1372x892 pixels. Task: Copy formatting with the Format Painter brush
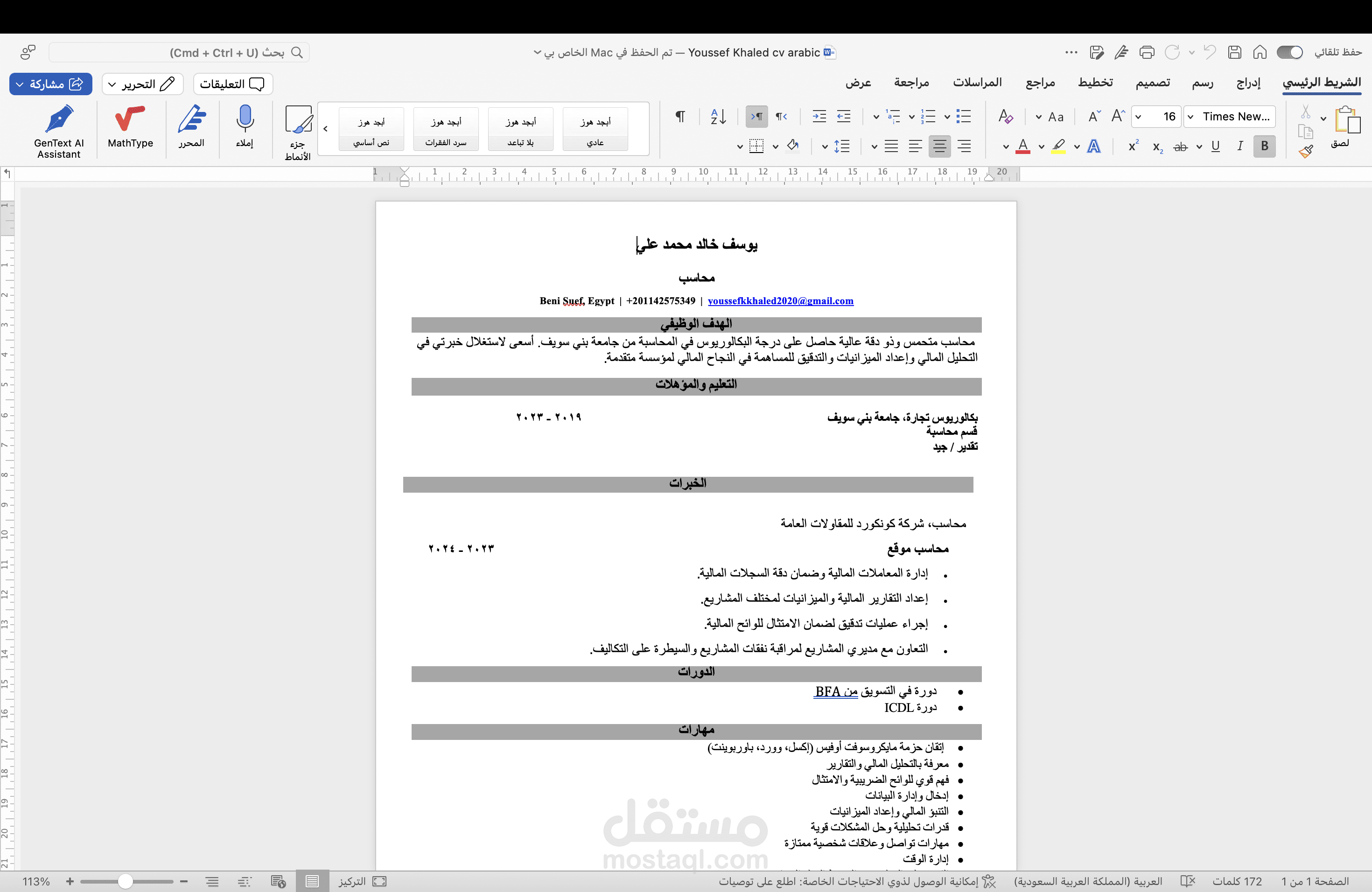click(1306, 152)
